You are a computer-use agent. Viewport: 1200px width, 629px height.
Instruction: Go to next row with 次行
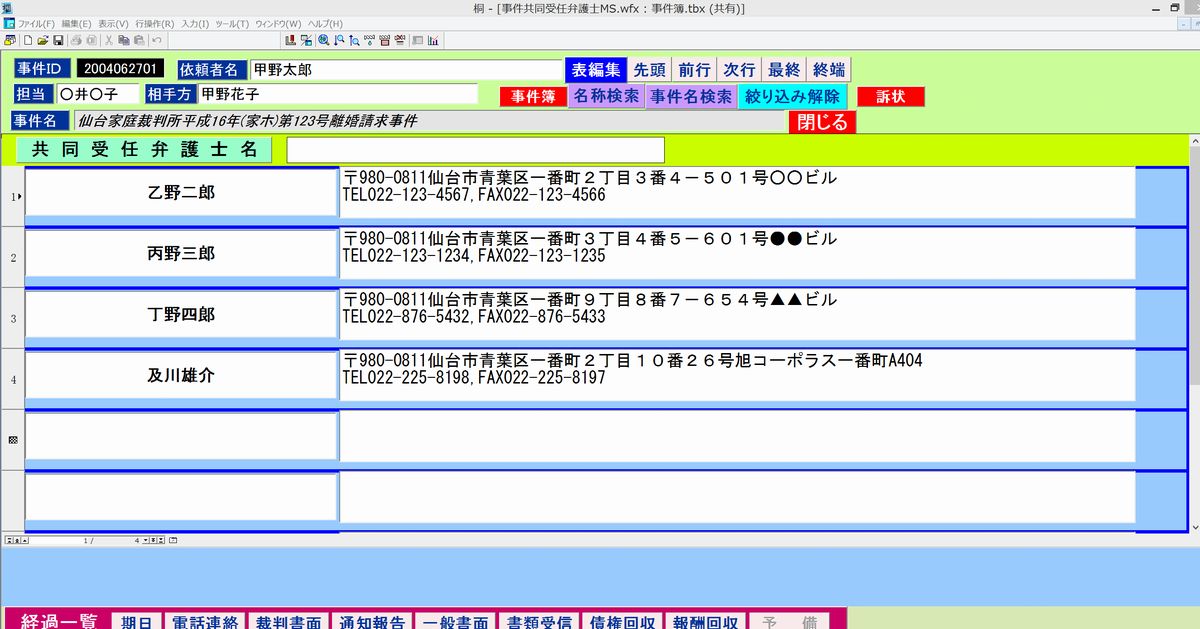point(739,70)
